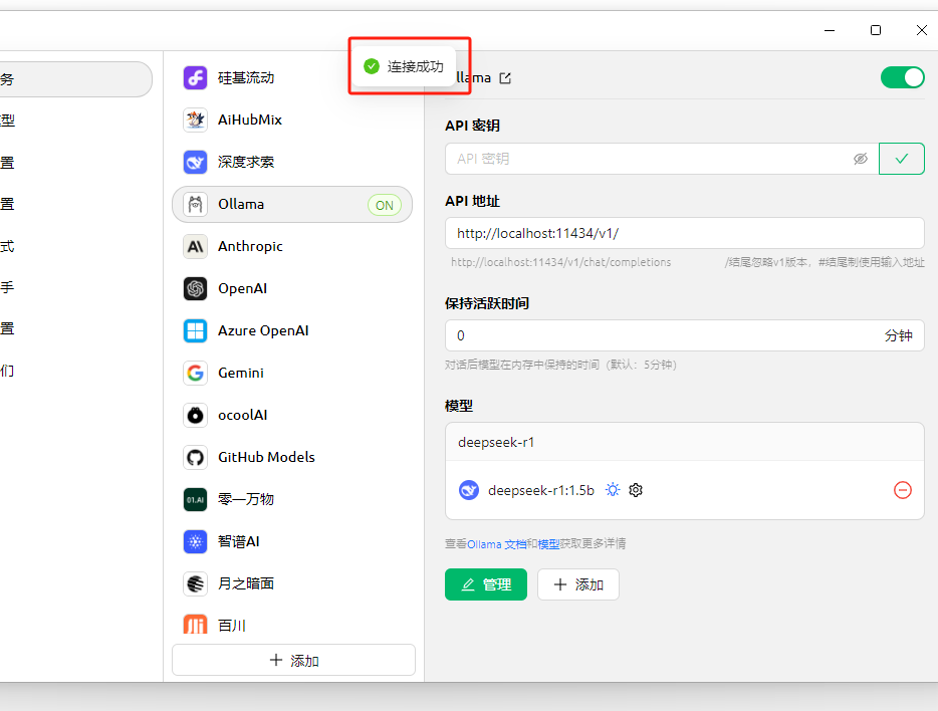Open the GitHub Models provider
The height and width of the screenshot is (711, 938).
(292, 457)
